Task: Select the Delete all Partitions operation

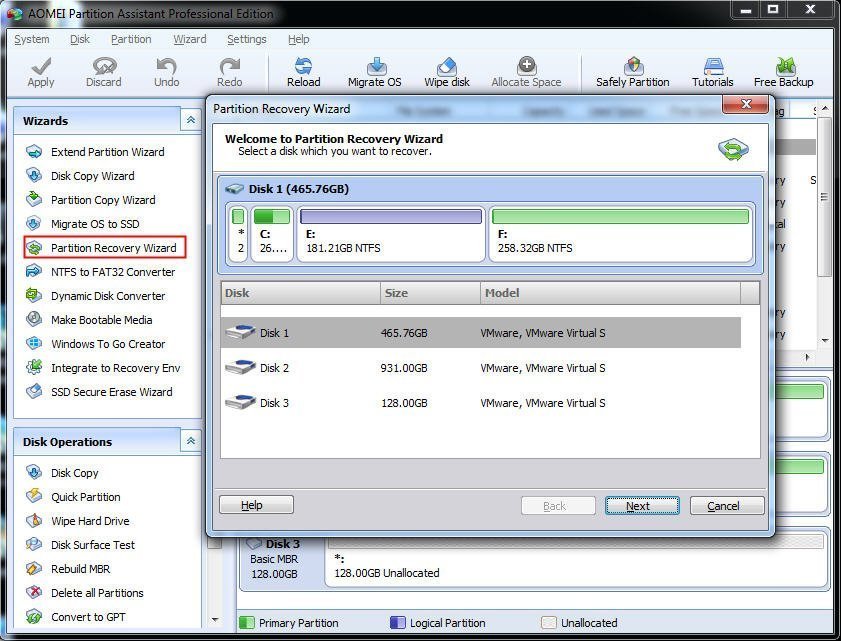Action: pos(85,593)
